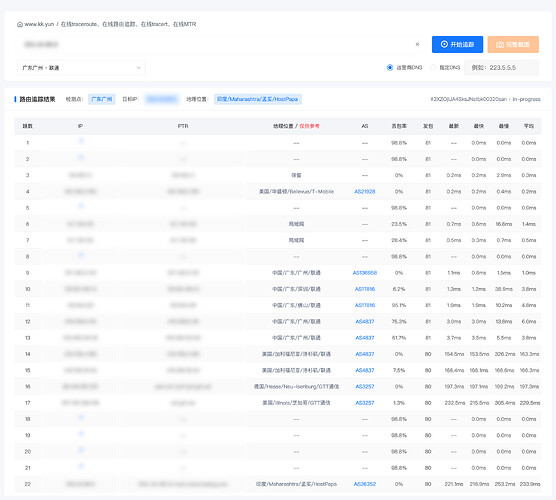Open AS17816 link in hop 11
Screen dimensions: 556x500
tap(365, 305)
